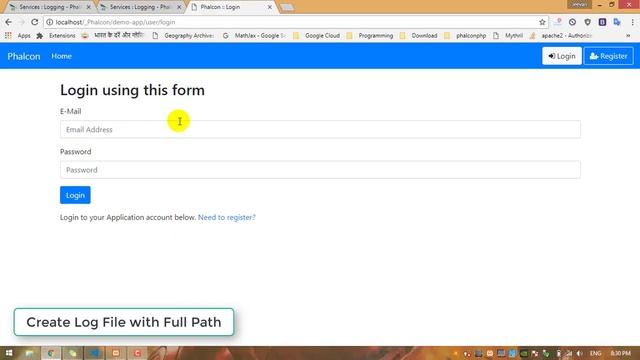Click the ENG language indicator
Viewport: 640px width, 360px height.
[x=596, y=353]
